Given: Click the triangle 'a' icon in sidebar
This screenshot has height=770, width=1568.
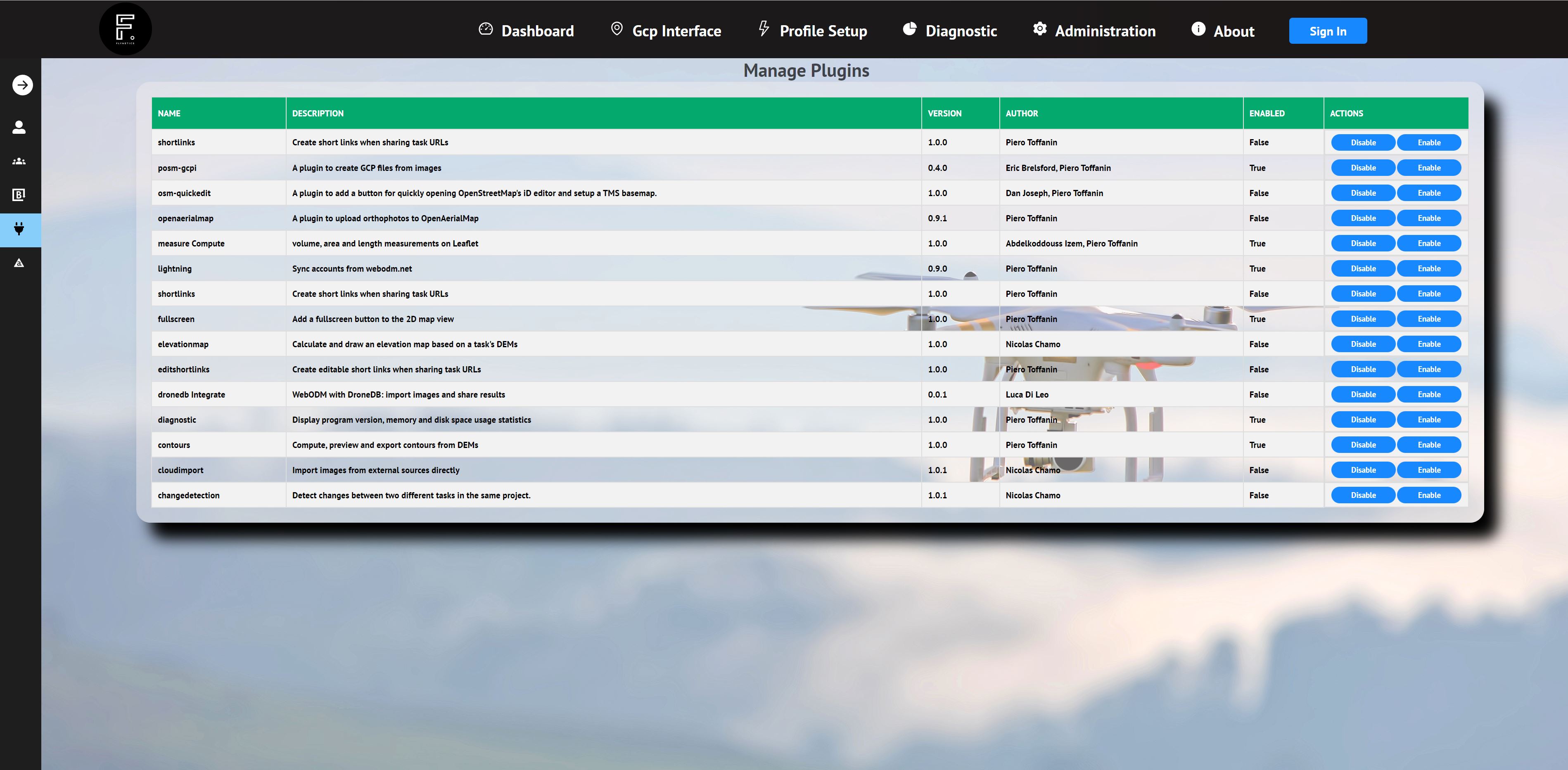Looking at the screenshot, I should tap(19, 263).
